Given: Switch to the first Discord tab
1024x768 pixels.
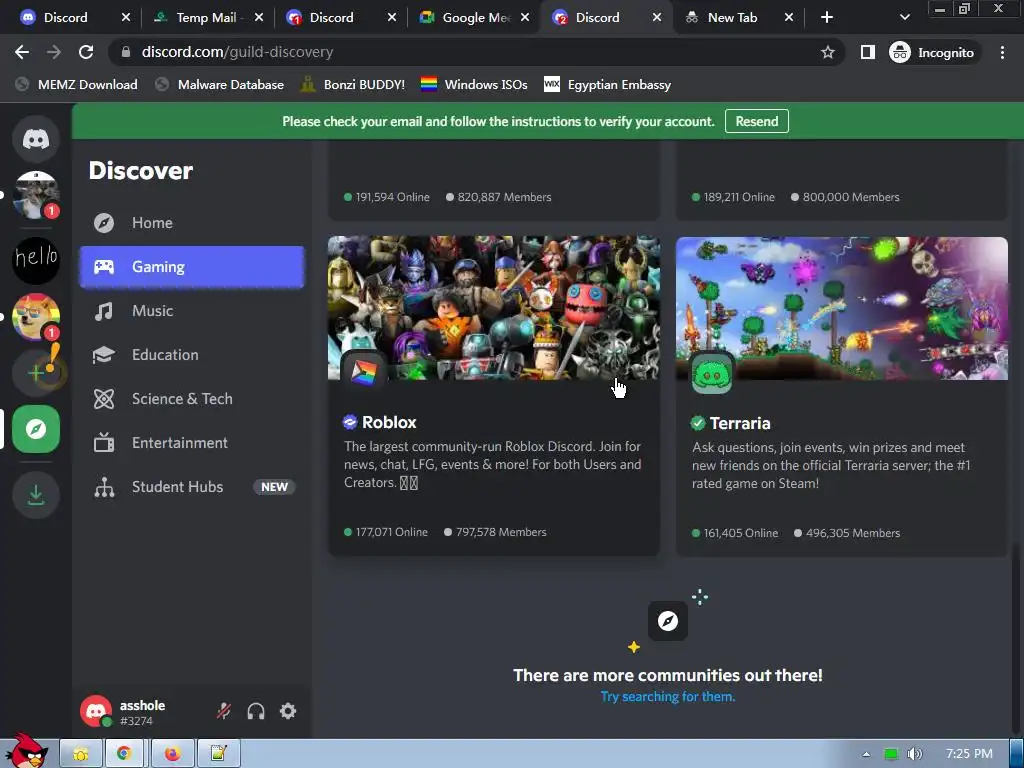Looking at the screenshot, I should pos(73,18).
